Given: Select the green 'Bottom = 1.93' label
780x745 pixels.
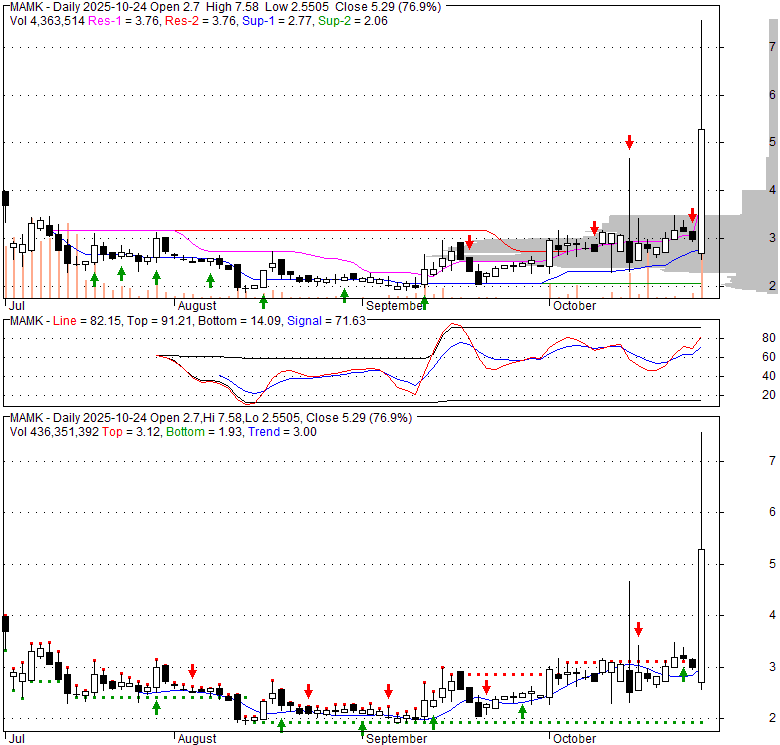Looking at the screenshot, I should coord(204,432).
